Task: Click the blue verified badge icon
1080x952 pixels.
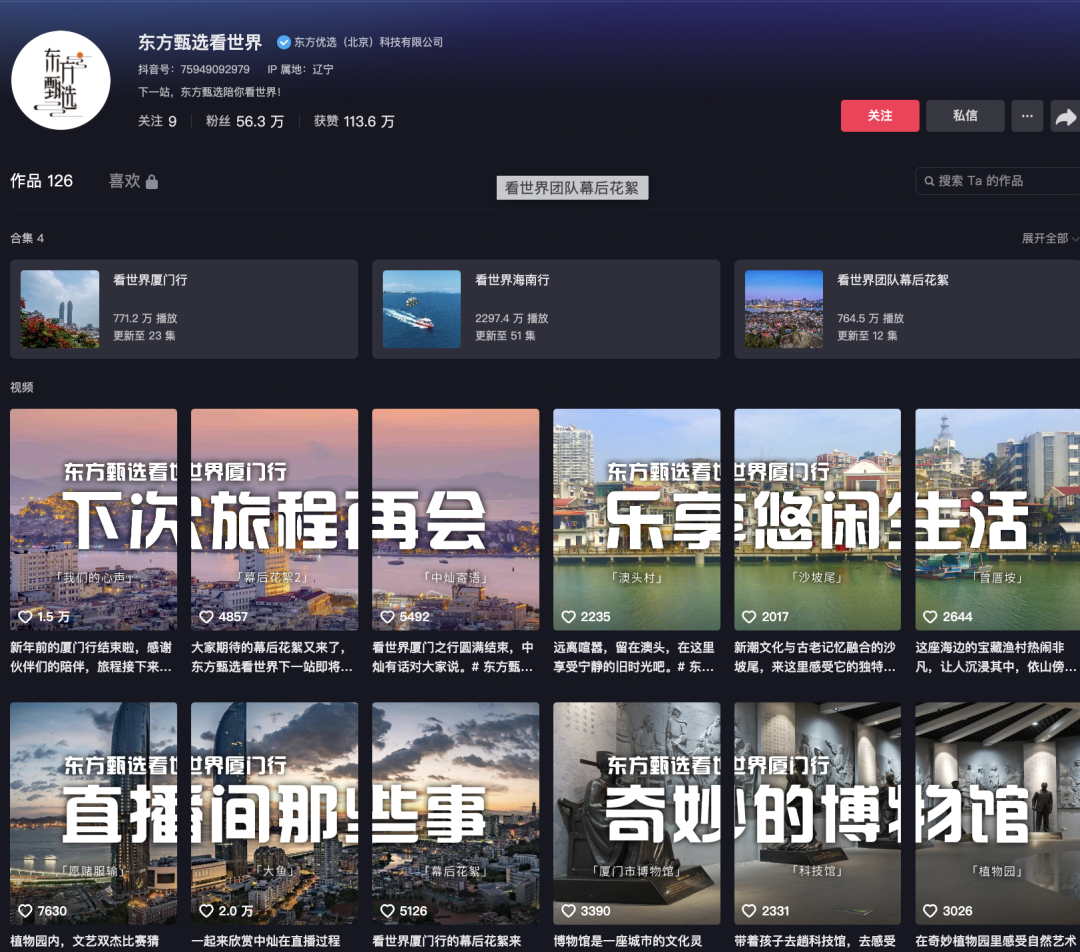Action: pos(283,42)
